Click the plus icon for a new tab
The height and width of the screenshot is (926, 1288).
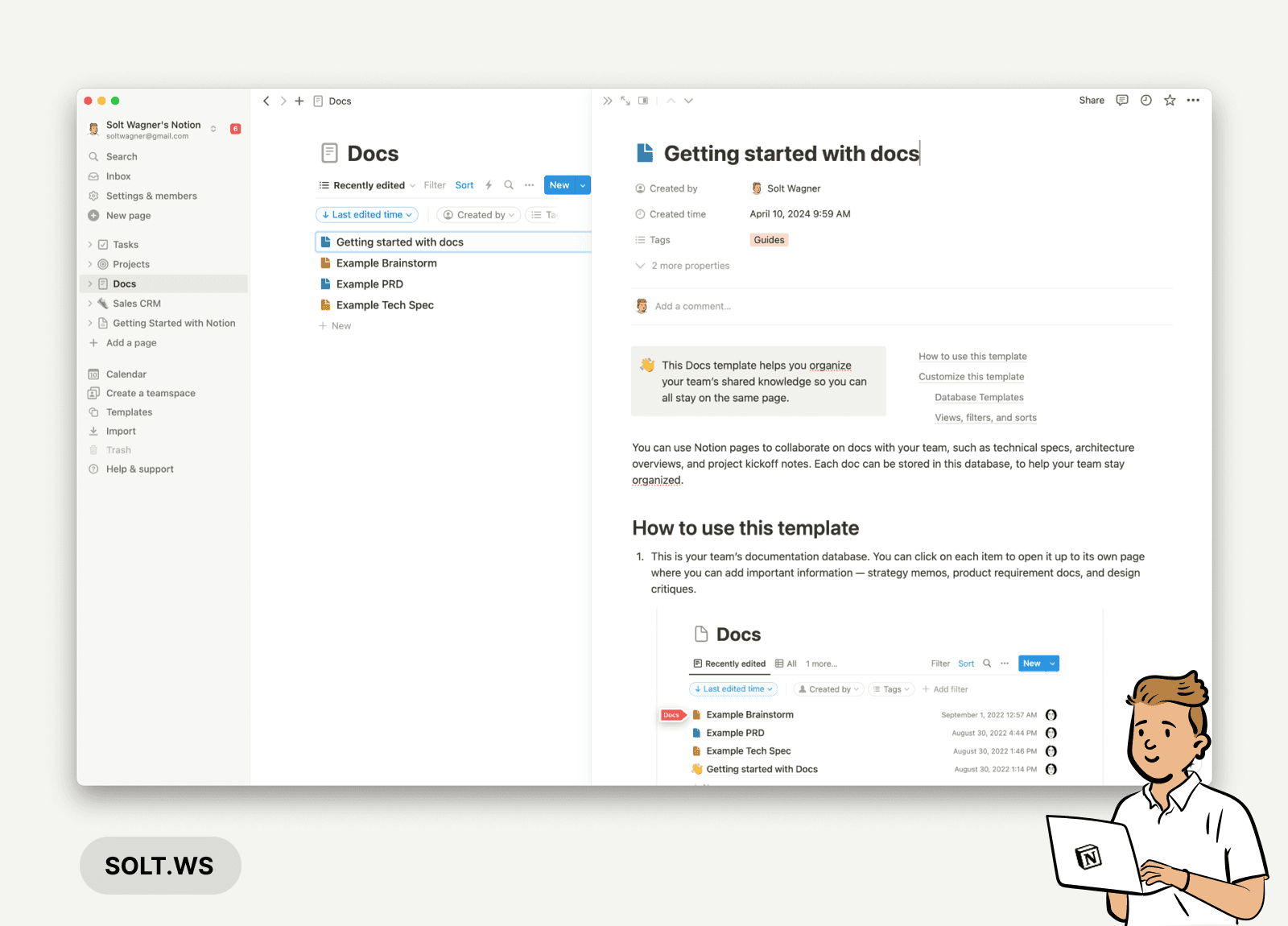pos(299,101)
